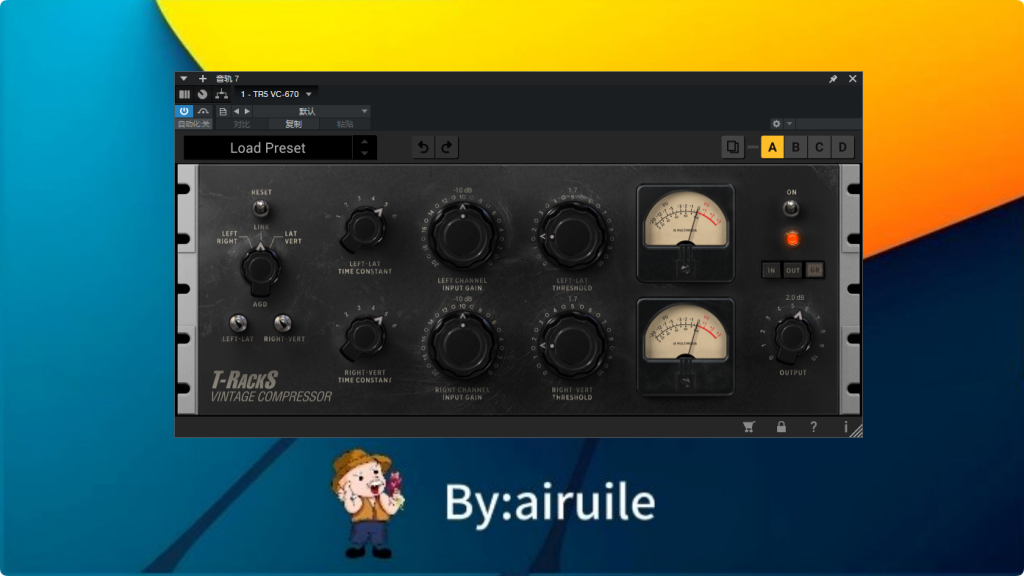Set meter mode to GR

pyautogui.click(x=814, y=270)
